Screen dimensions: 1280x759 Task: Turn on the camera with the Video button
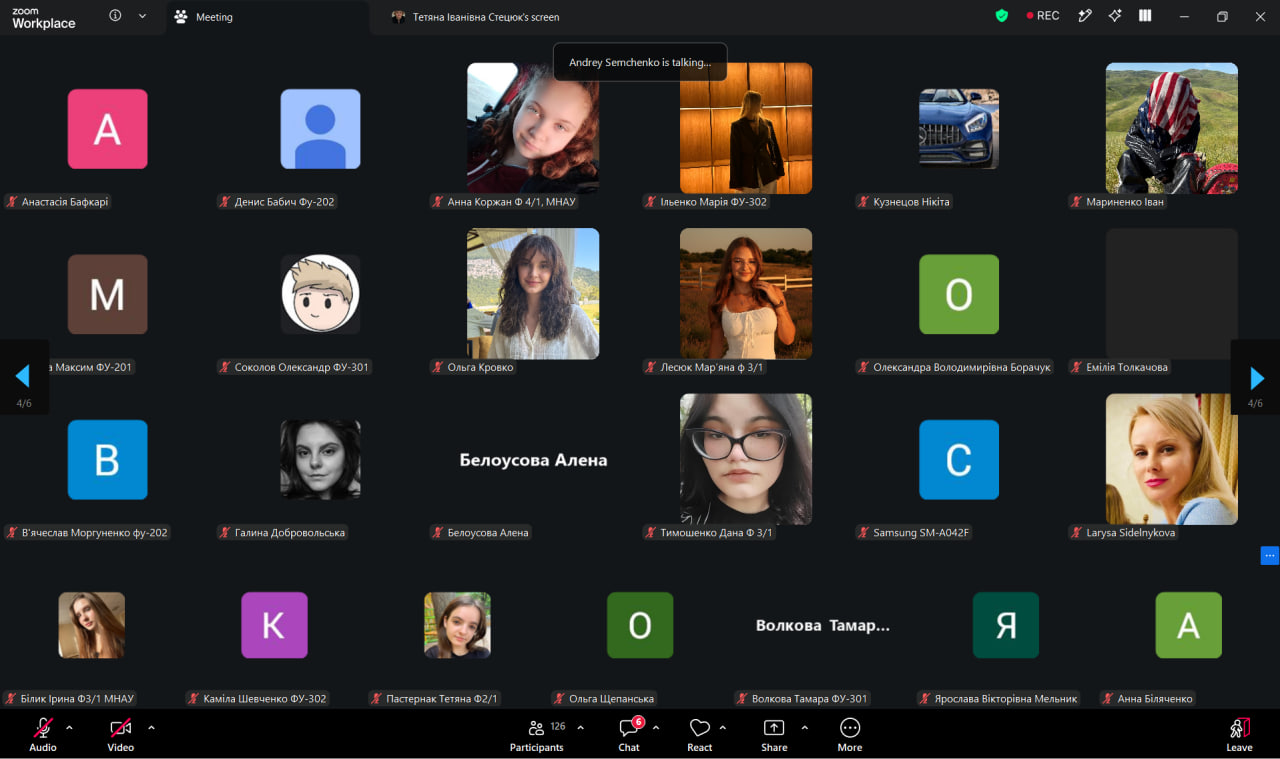(x=121, y=735)
